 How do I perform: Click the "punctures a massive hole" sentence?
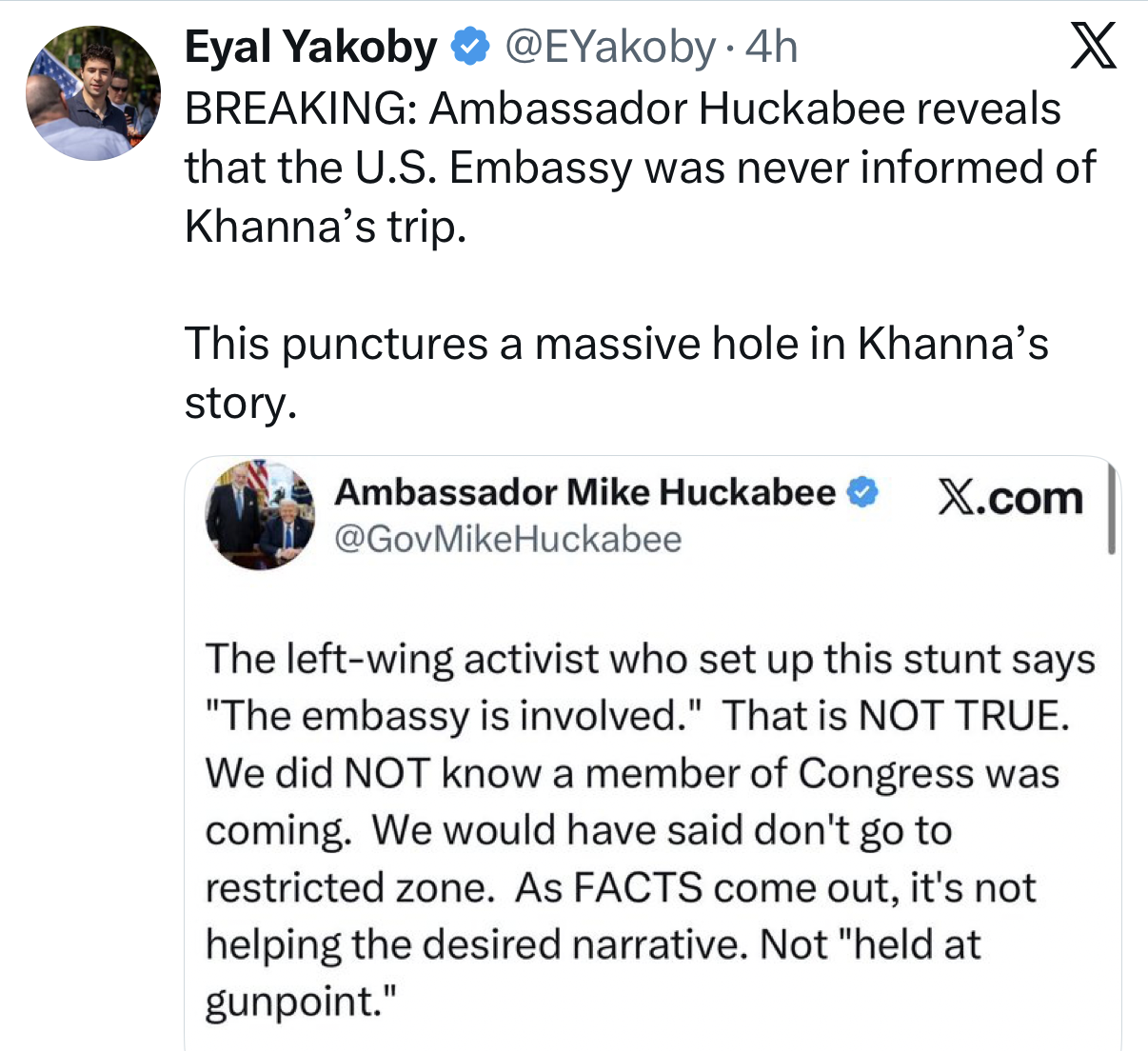tap(616, 343)
